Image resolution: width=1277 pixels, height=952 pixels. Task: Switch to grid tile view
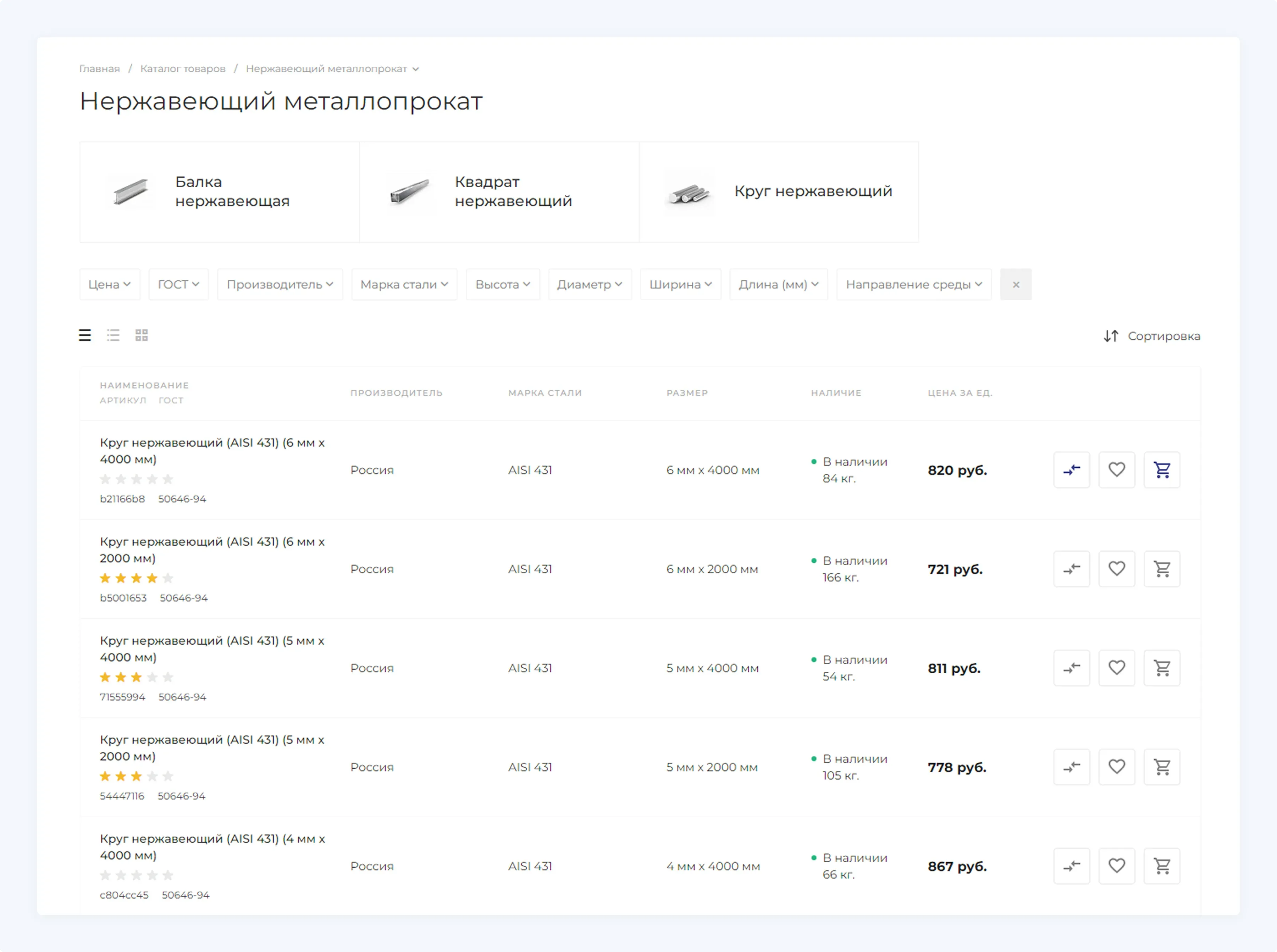pyautogui.click(x=142, y=335)
